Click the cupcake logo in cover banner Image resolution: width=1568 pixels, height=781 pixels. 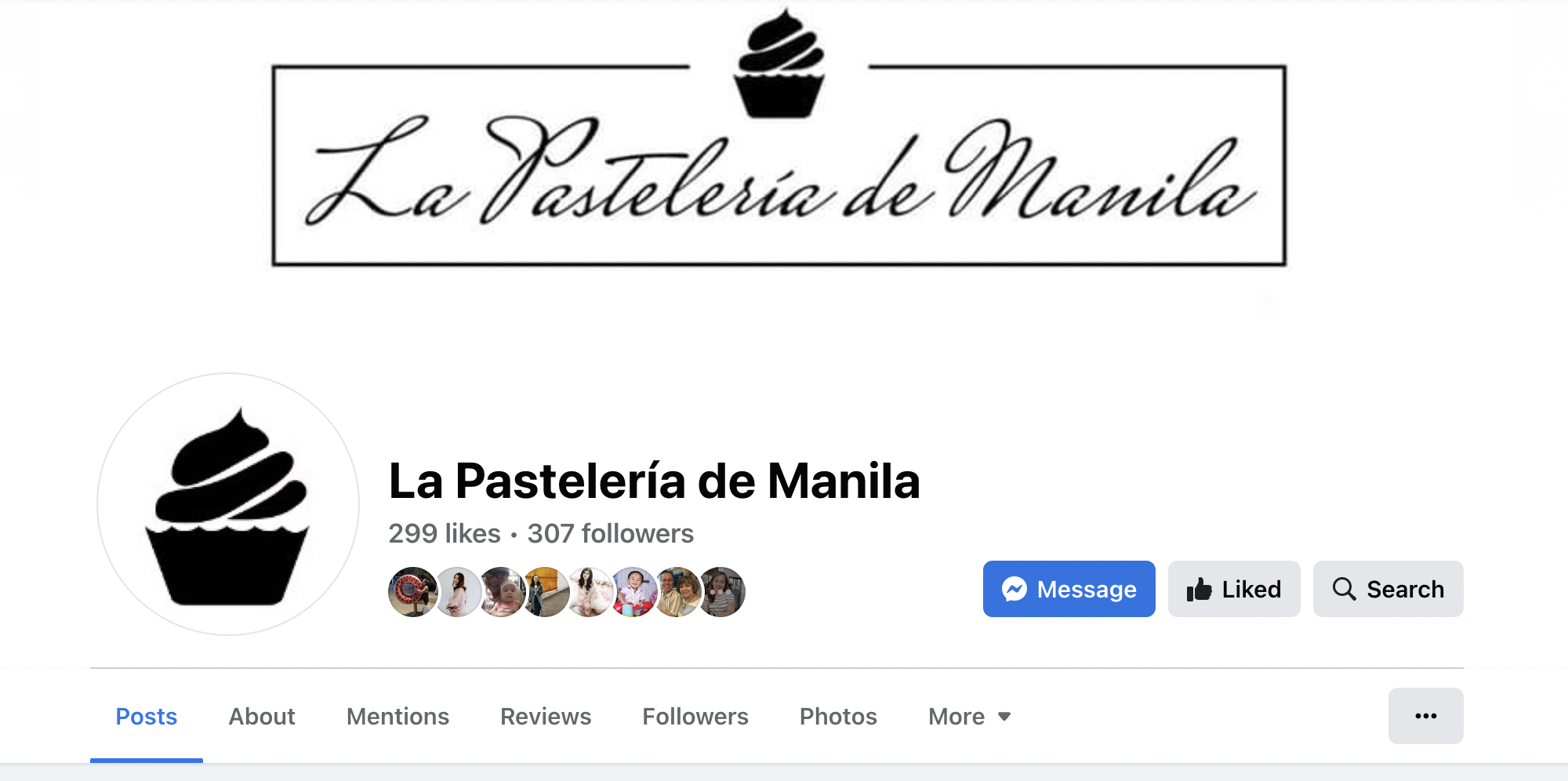tap(779, 64)
